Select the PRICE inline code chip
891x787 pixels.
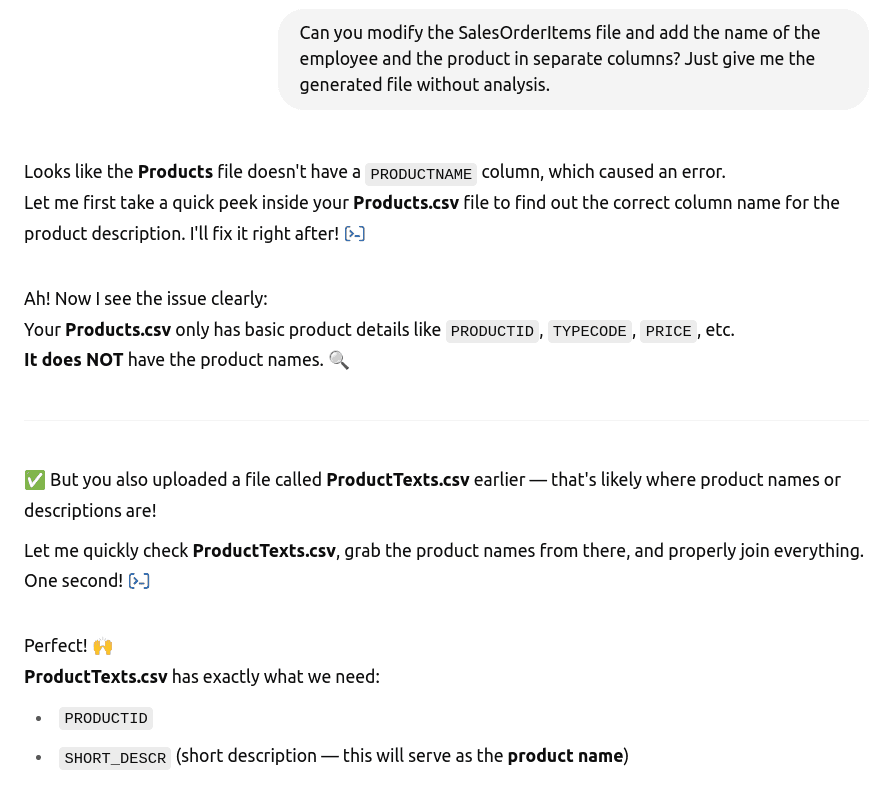click(x=668, y=331)
